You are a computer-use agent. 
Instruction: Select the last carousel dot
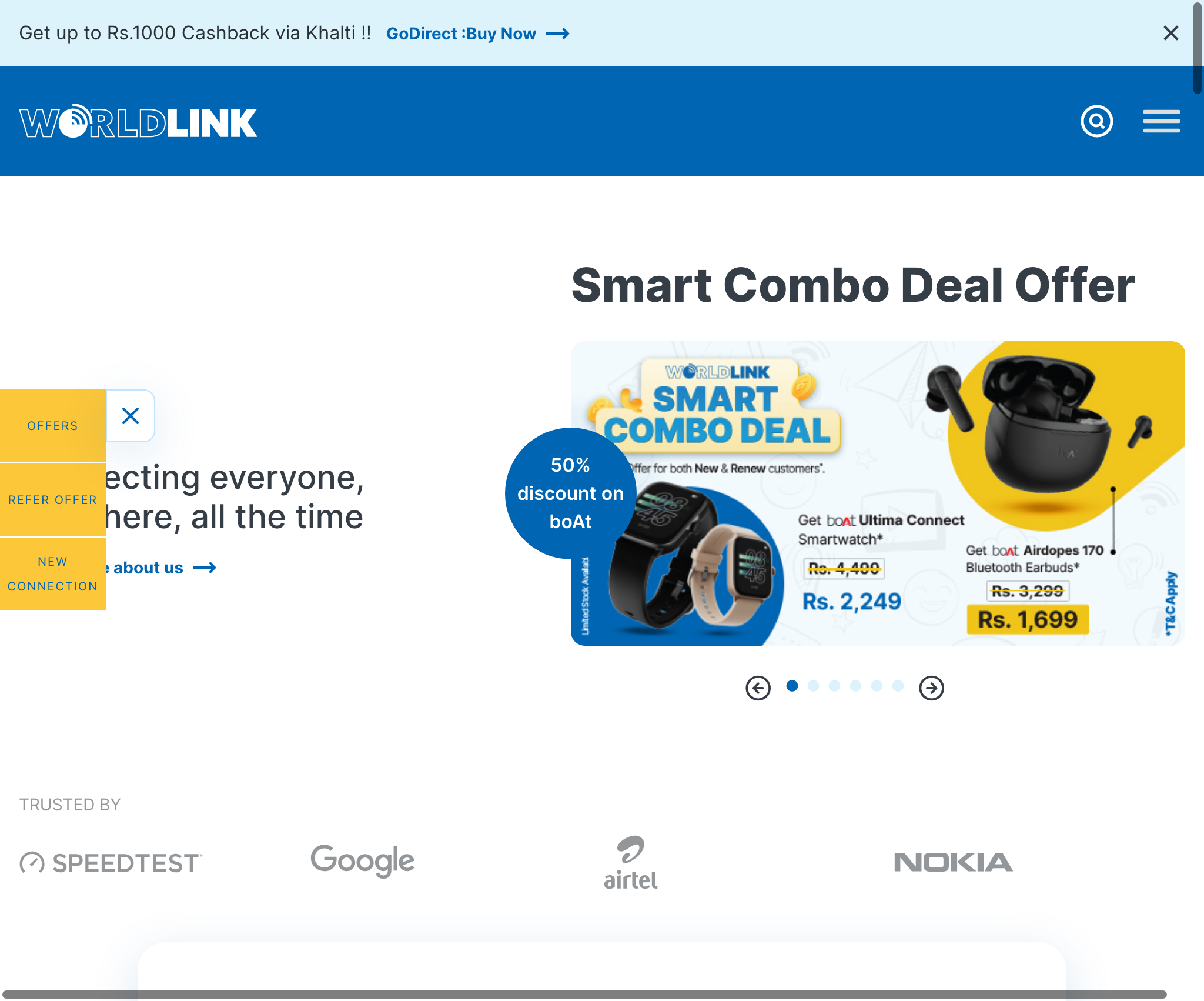coord(898,686)
